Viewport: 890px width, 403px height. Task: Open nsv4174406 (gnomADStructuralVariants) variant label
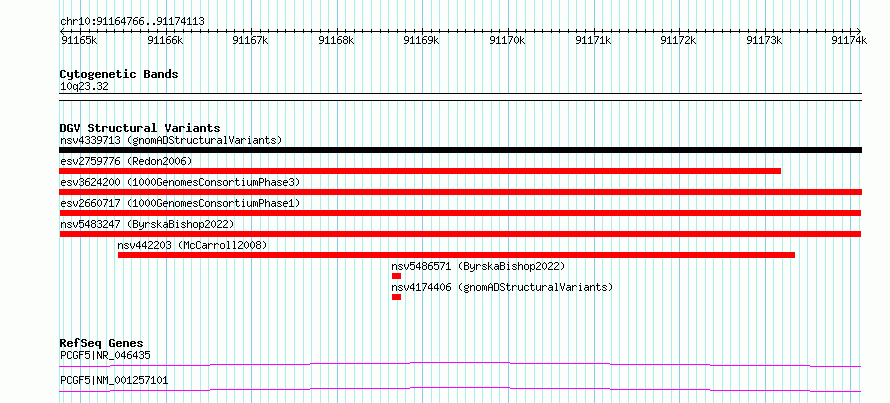coord(502,287)
